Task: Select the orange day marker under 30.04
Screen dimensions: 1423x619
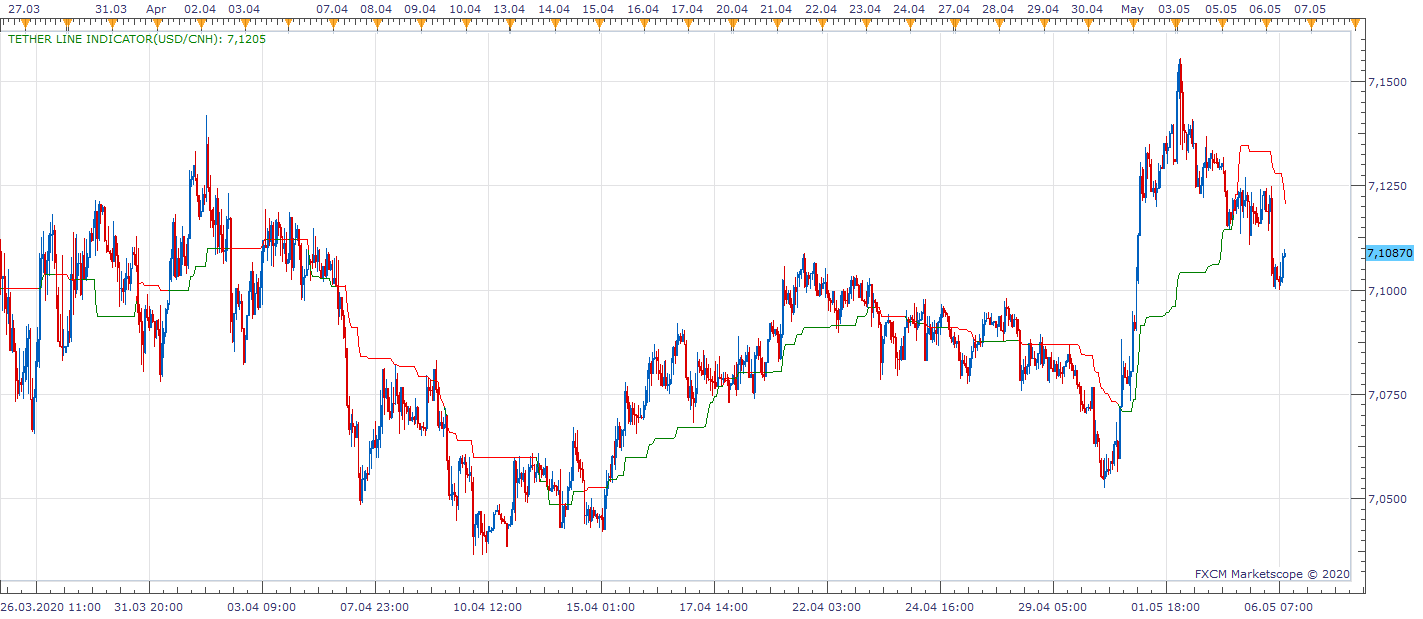Action: (x=1088, y=23)
